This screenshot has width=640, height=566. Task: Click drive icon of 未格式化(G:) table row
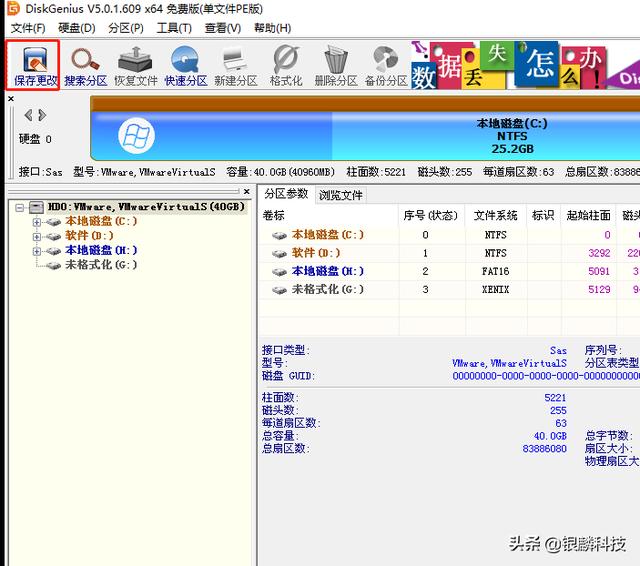pyautogui.click(x=280, y=290)
